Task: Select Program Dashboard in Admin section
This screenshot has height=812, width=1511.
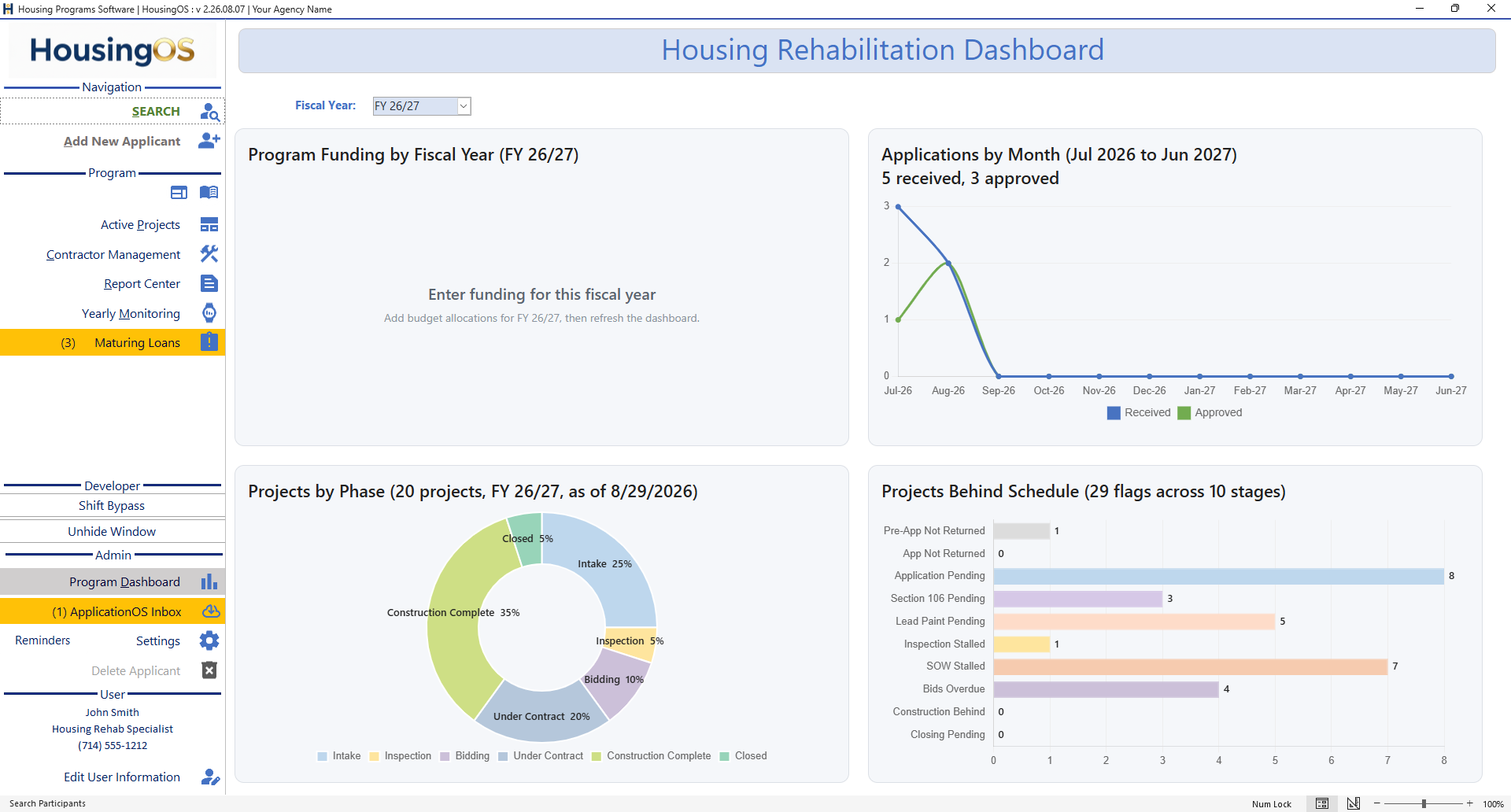Action: [113, 581]
